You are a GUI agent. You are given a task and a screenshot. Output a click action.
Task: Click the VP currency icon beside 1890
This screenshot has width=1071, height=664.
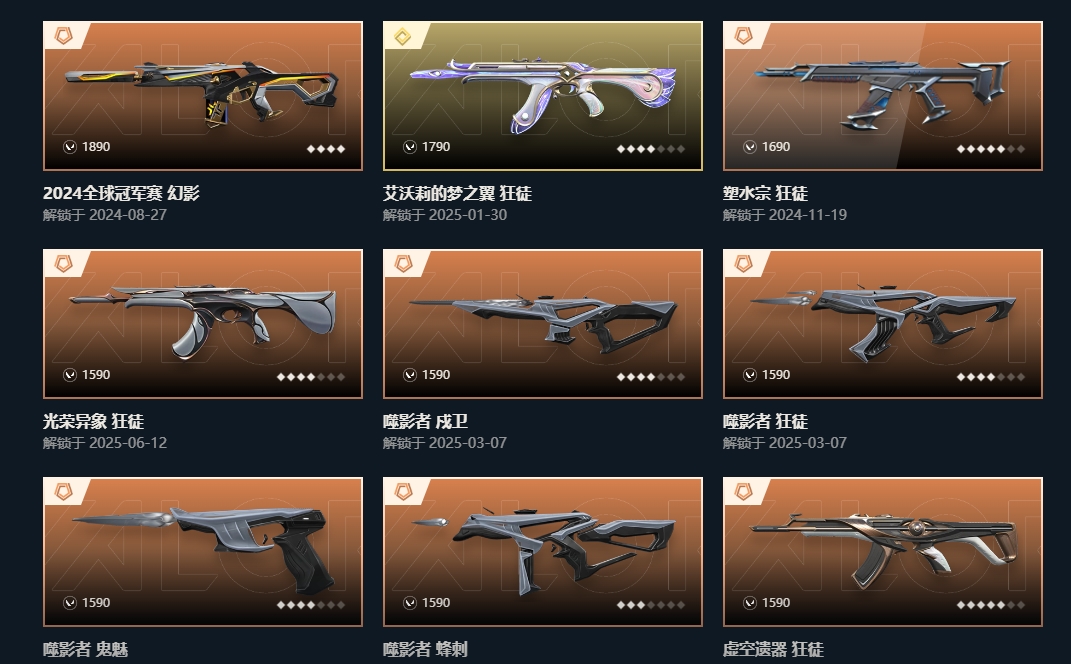tap(70, 147)
